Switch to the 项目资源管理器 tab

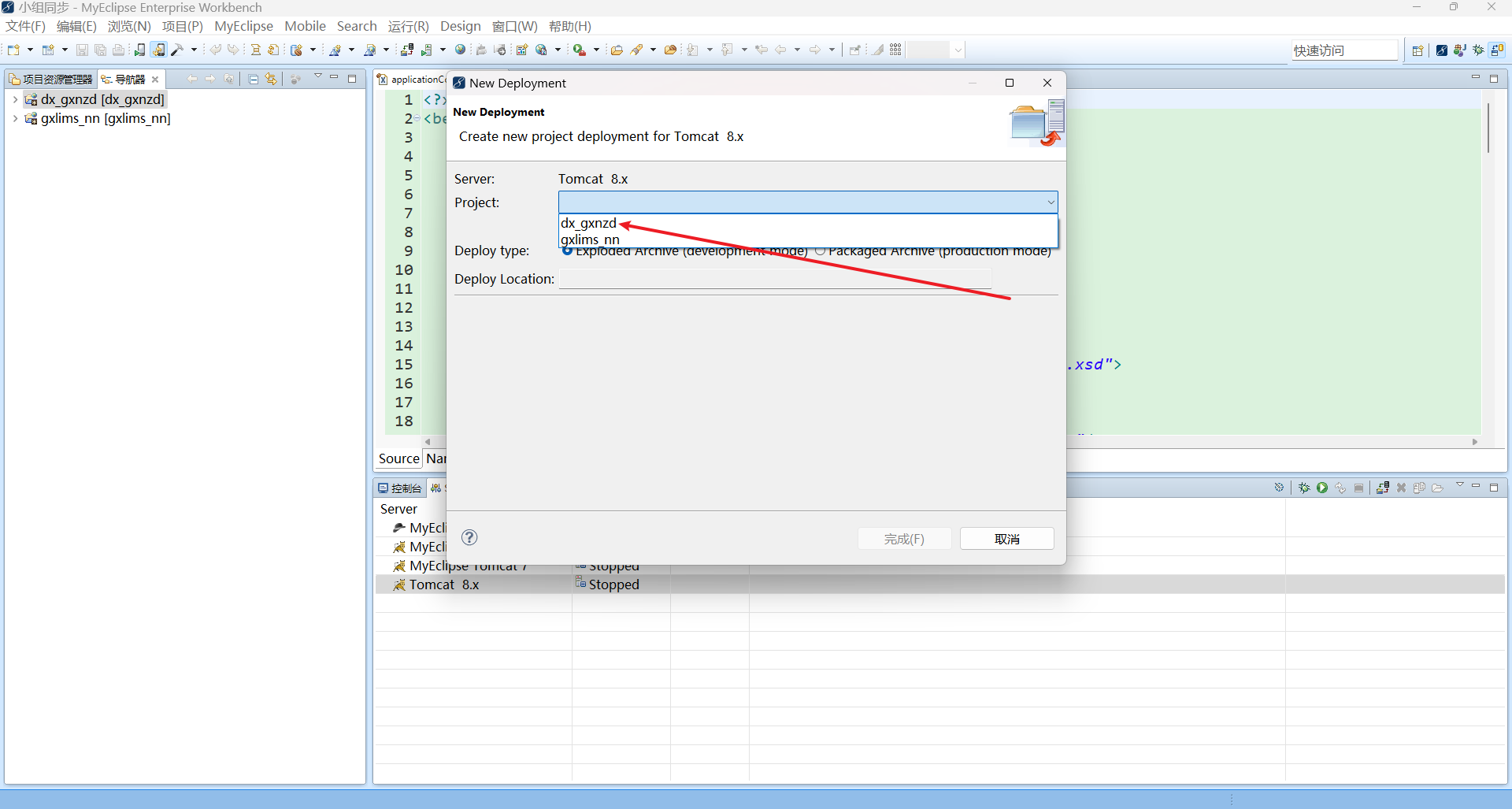[51, 79]
